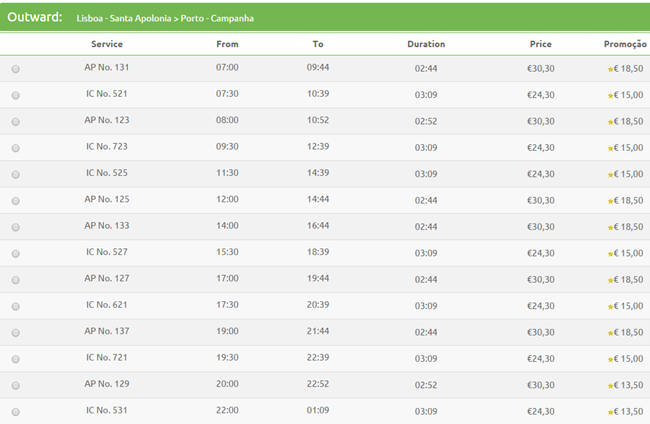Screen dimensions: 650x424
Task: Choose the IC No. 621 radio button
Action: point(16,306)
